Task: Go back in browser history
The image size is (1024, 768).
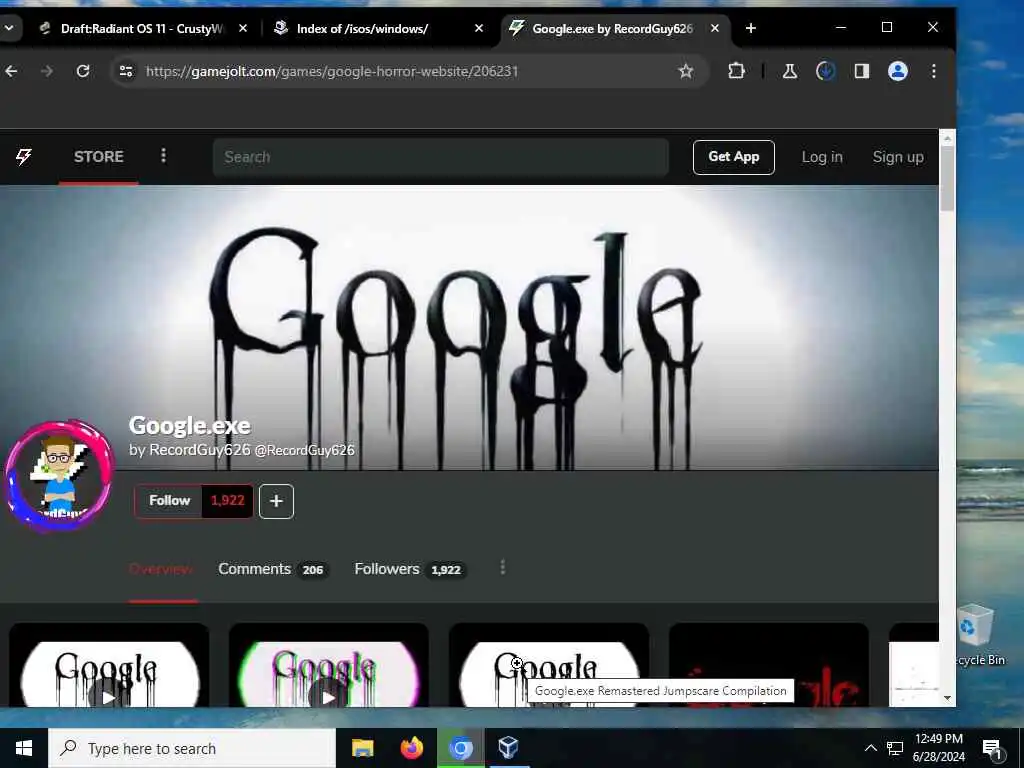Action: pyautogui.click(x=11, y=71)
